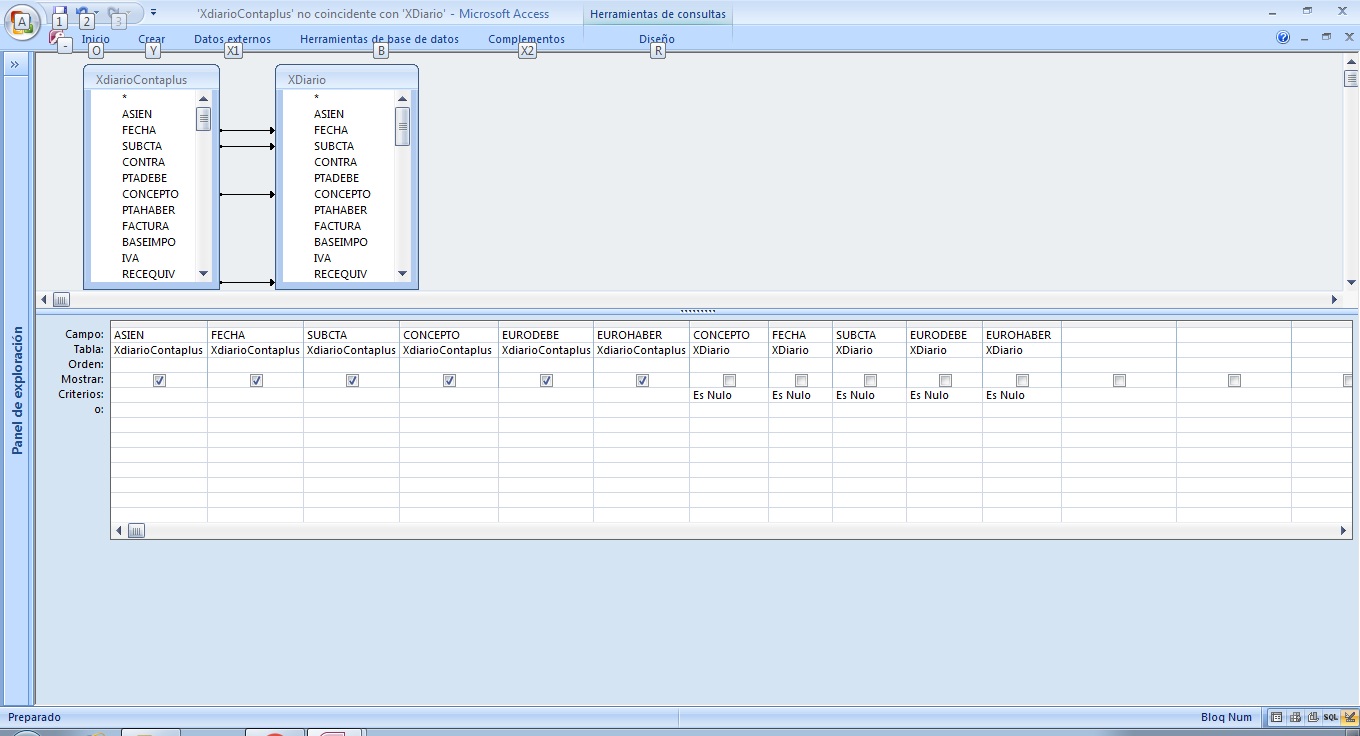This screenshot has height=736, width=1360.
Task: Click table pane horizontal scrollbar thumb
Action: pyautogui.click(x=61, y=299)
